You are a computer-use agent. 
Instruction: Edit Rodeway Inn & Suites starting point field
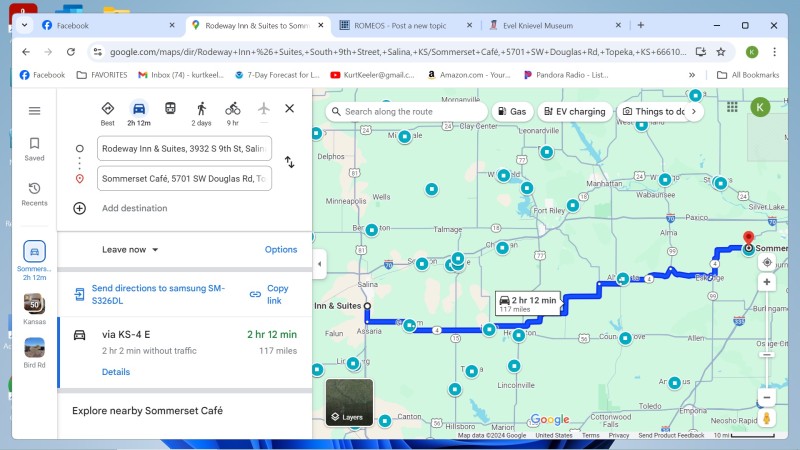[x=184, y=148]
